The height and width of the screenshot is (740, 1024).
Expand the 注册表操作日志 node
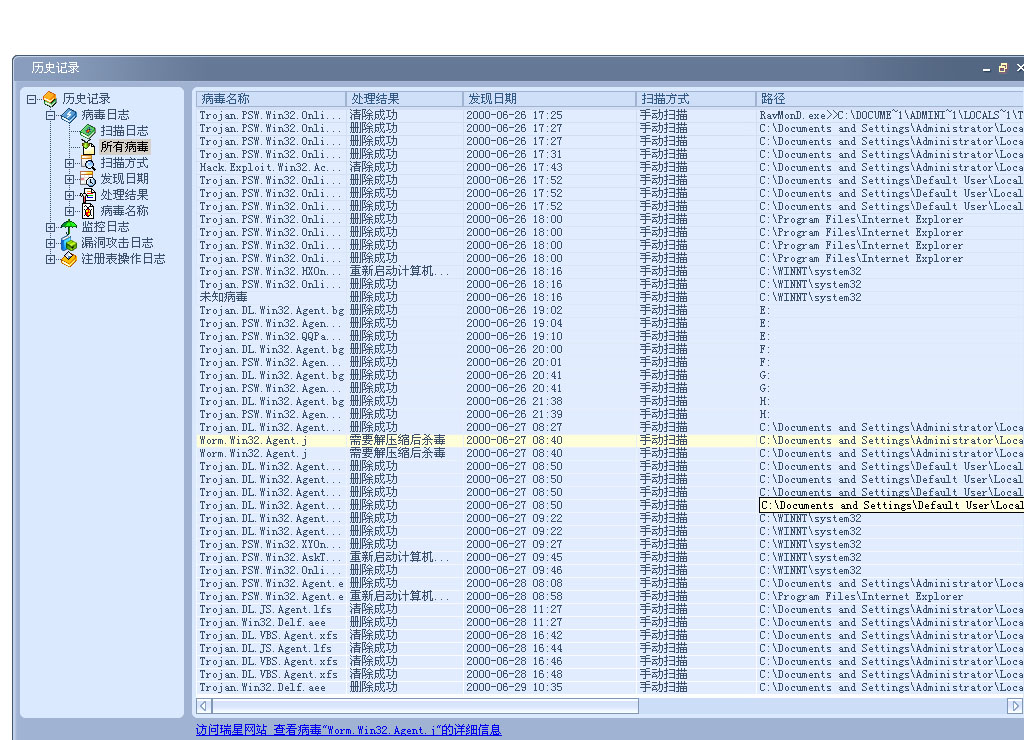tap(50, 259)
